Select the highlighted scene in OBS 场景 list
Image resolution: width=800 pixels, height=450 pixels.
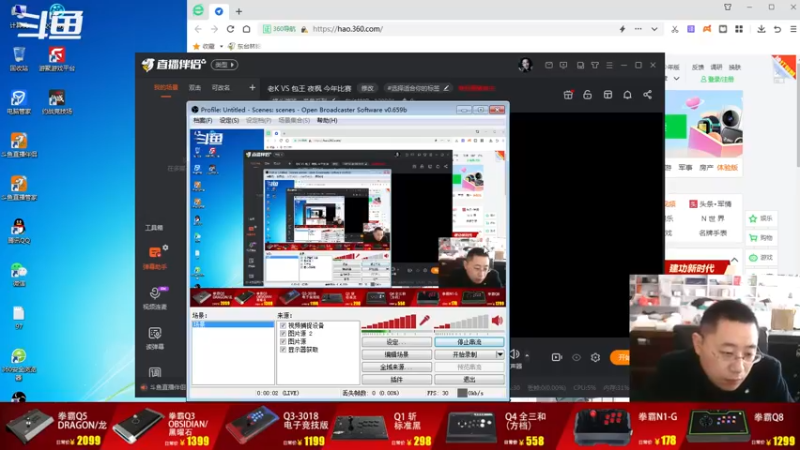[x=233, y=324]
